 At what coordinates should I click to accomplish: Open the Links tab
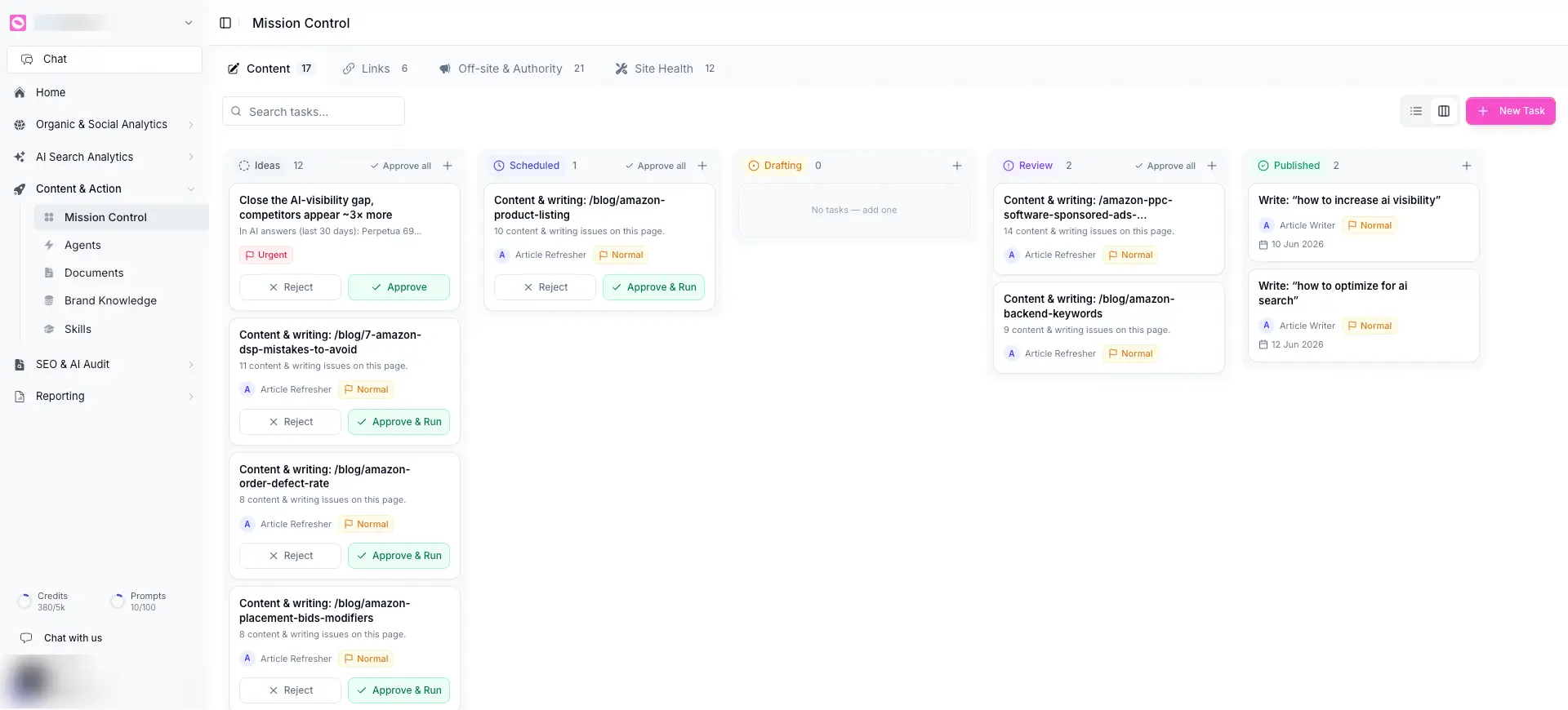[376, 69]
